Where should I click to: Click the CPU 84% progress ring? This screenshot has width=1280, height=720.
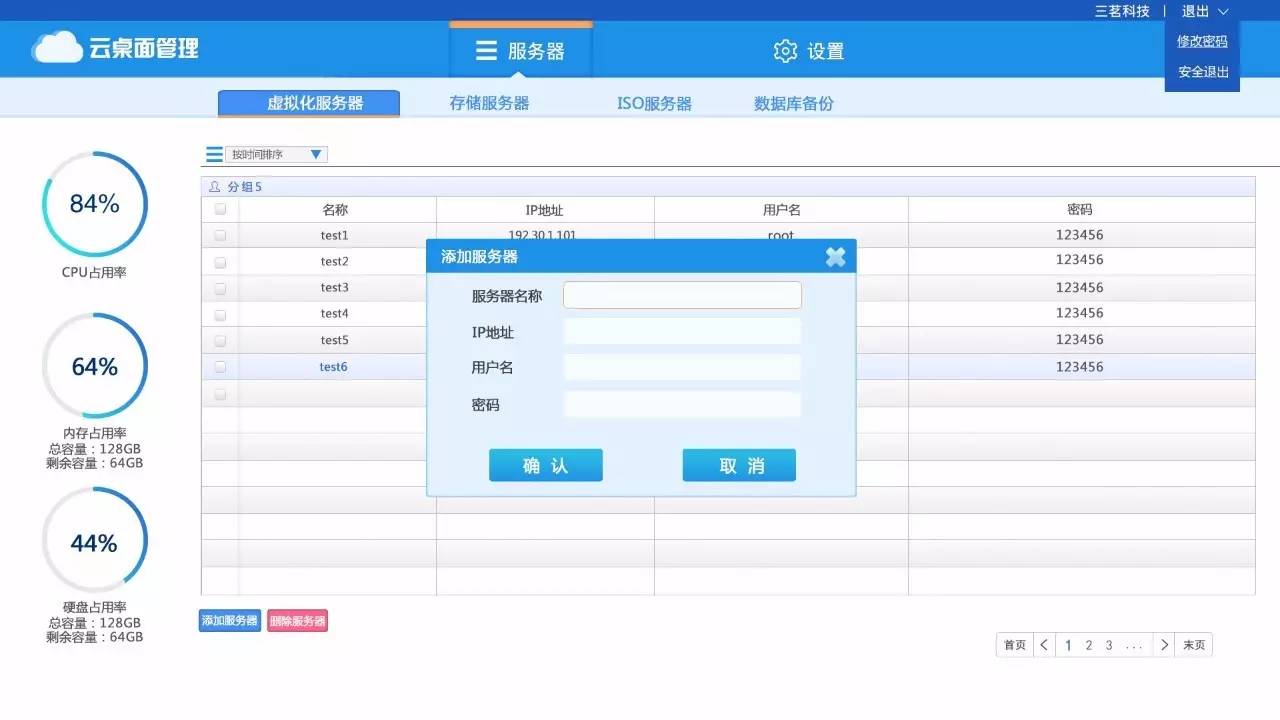pos(94,203)
